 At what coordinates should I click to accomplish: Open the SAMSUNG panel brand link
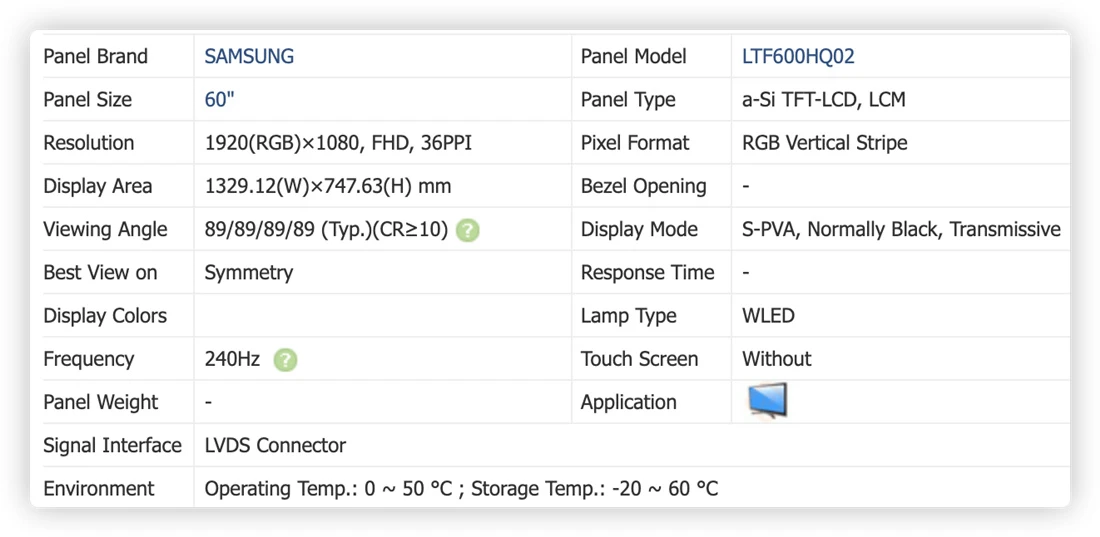pos(249,56)
